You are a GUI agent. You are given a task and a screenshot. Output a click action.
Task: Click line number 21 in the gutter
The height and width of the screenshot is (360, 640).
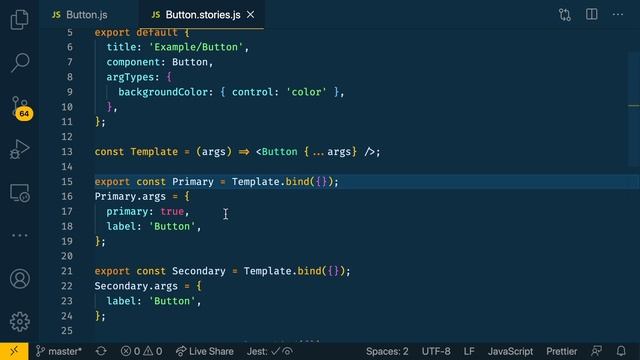pyautogui.click(x=67, y=271)
